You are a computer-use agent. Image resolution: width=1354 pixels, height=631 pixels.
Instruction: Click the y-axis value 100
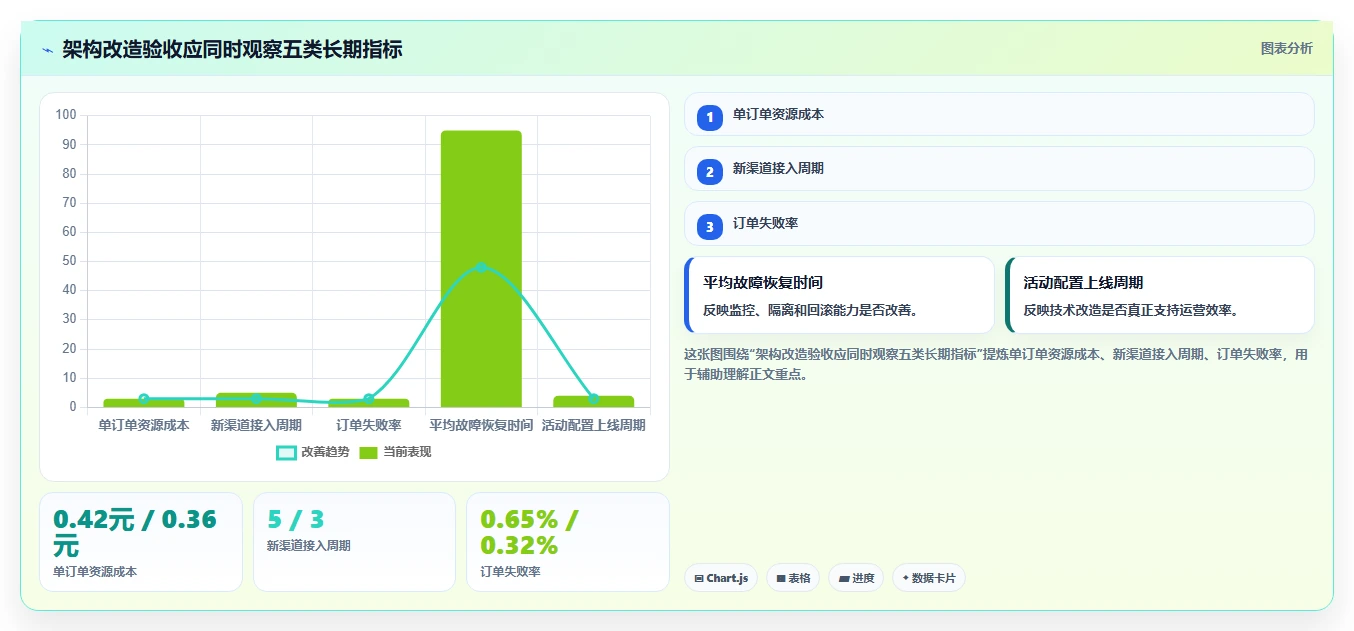click(x=66, y=115)
